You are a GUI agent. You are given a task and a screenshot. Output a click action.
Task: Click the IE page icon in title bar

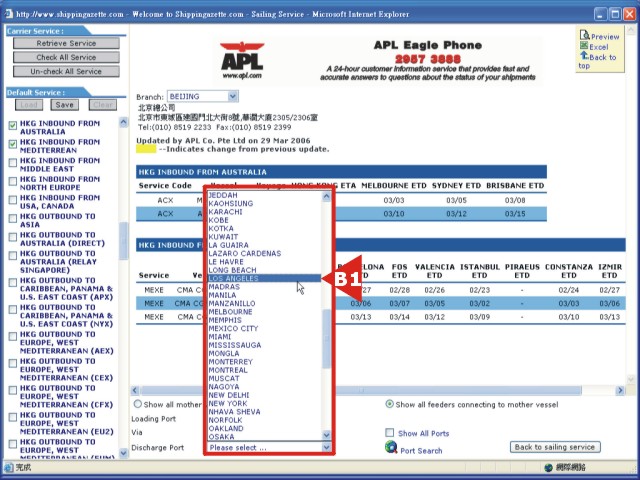click(9, 14)
